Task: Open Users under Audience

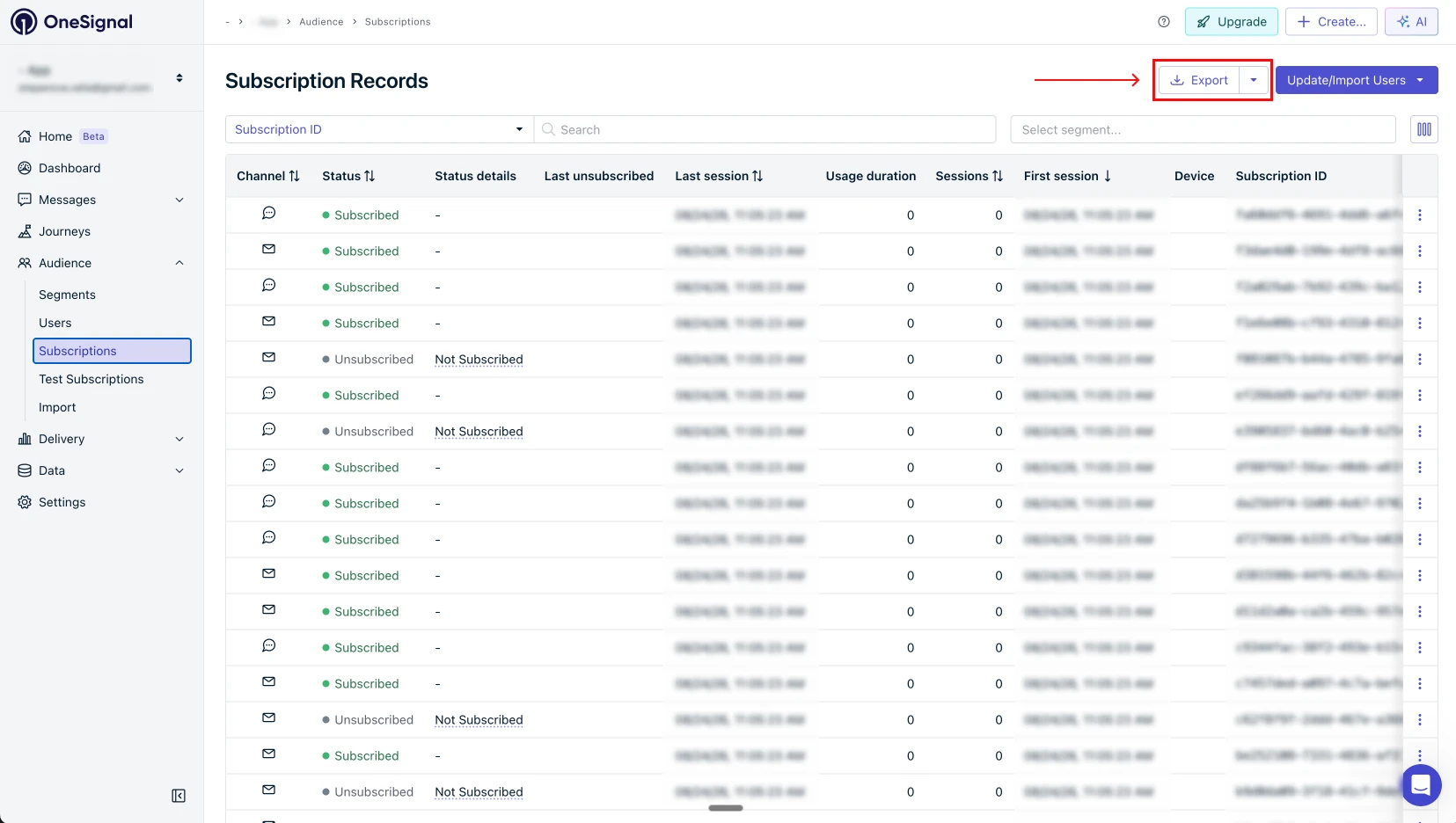Action: click(x=55, y=323)
